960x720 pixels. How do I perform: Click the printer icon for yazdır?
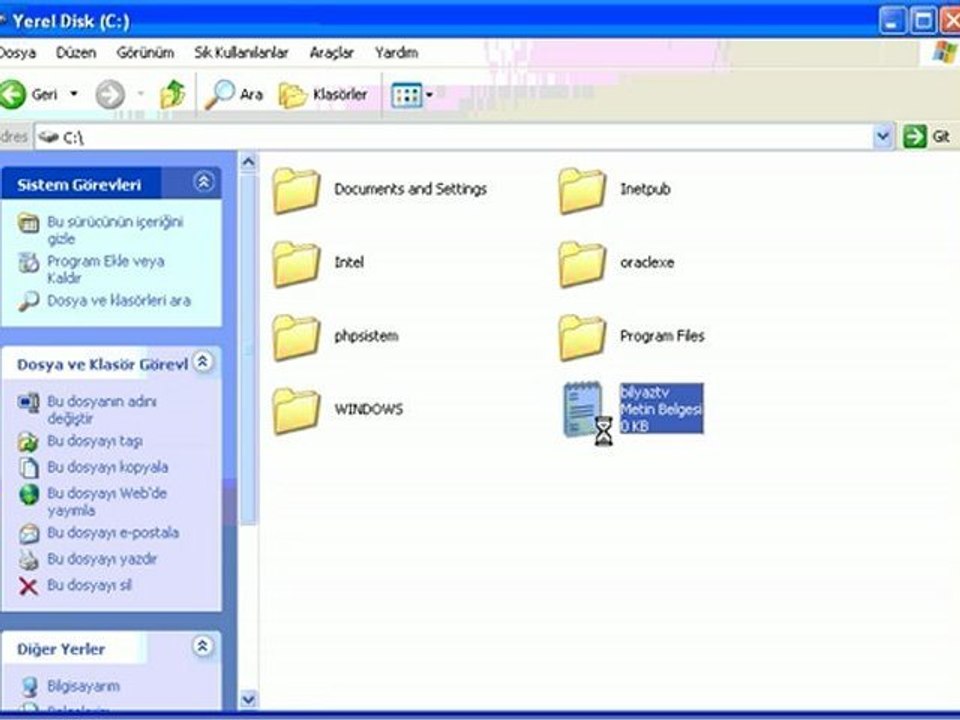coord(28,560)
